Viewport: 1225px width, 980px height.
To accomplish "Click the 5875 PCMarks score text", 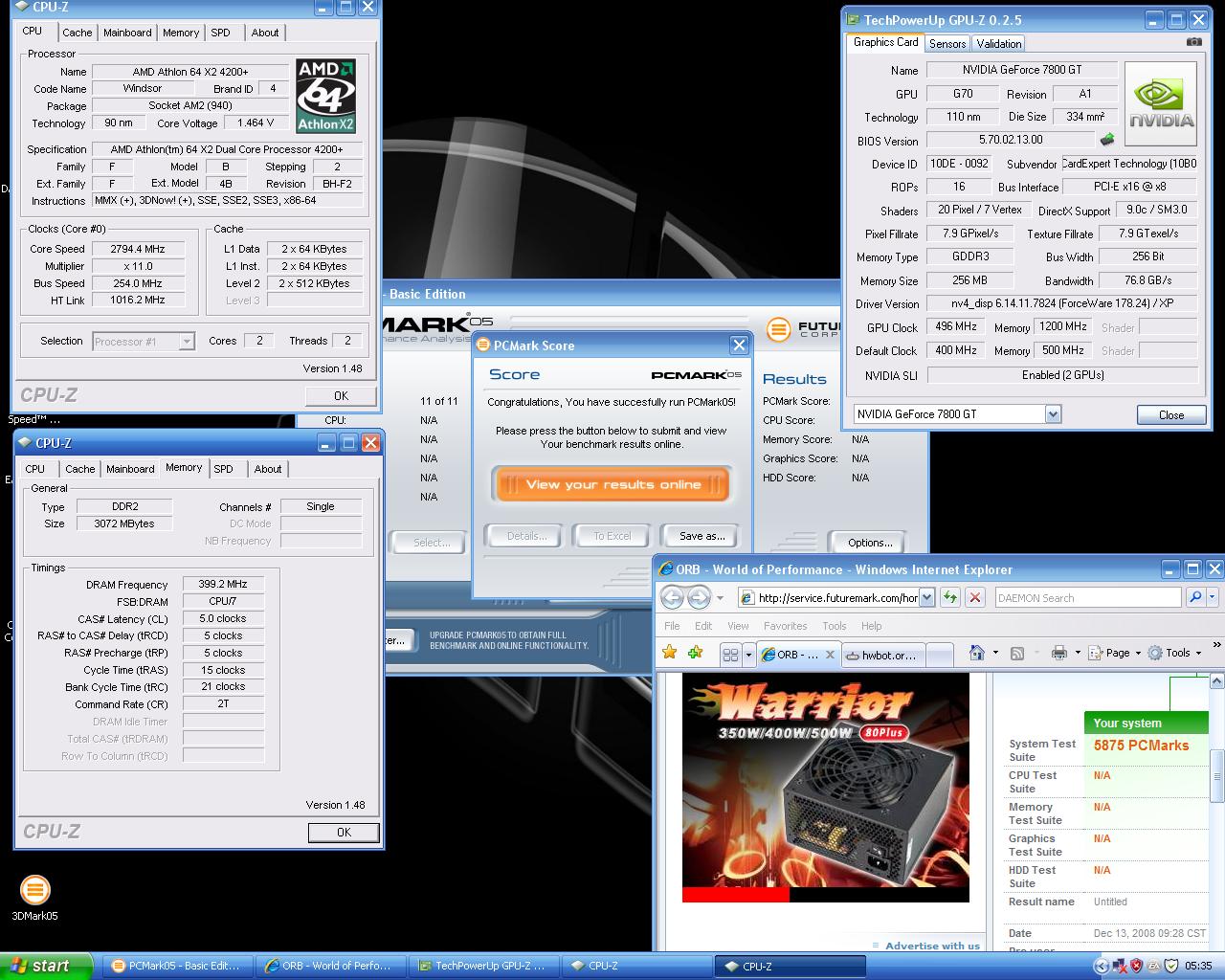I will 1141,746.
